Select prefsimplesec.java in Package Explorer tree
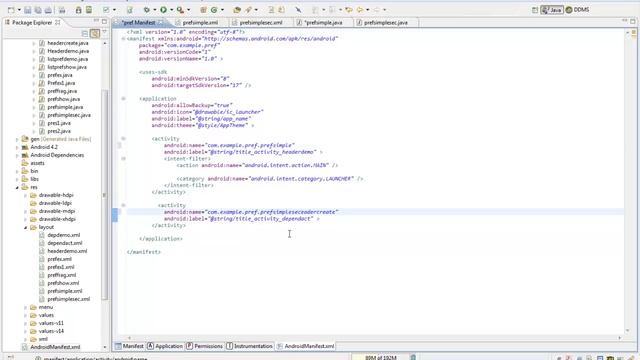This screenshot has width=640, height=360. pos(69,115)
